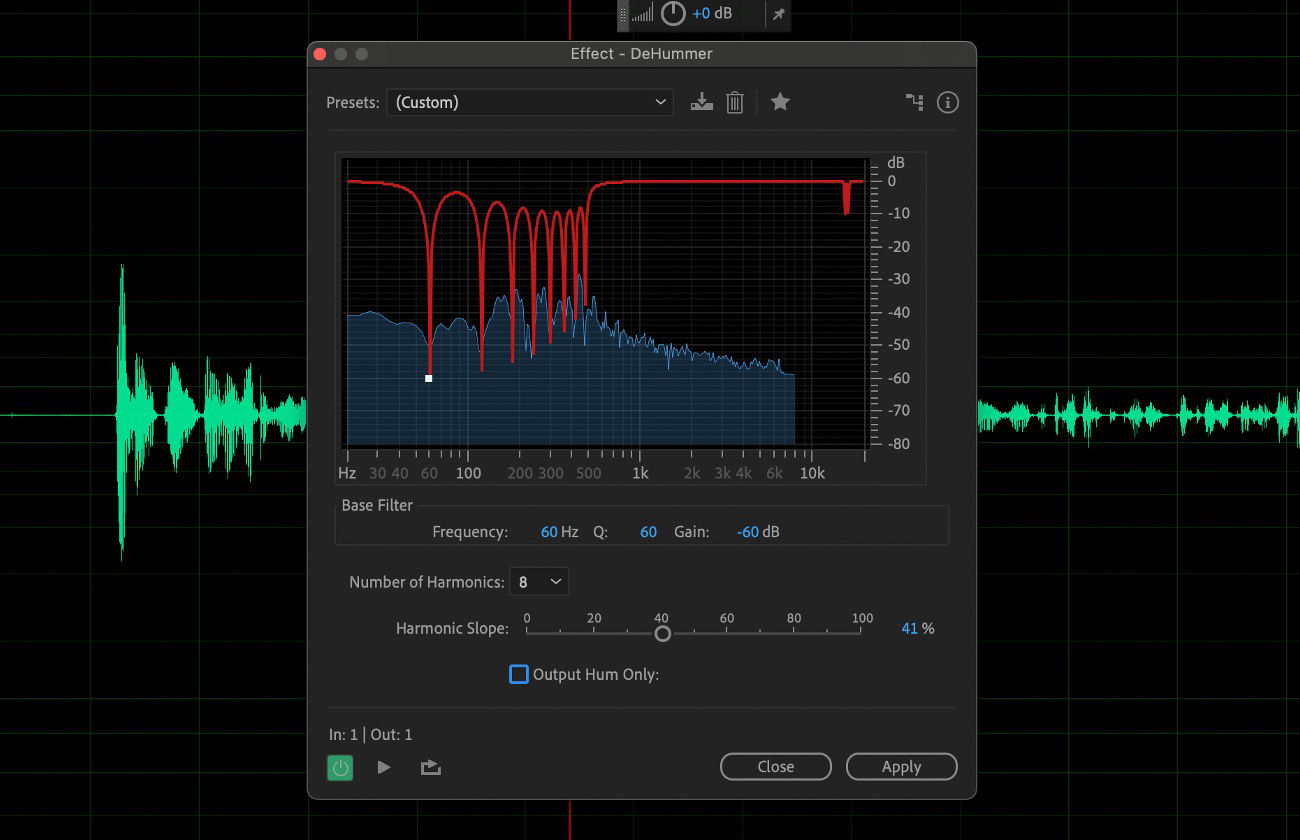Save current settings as a new preset

coord(701,102)
